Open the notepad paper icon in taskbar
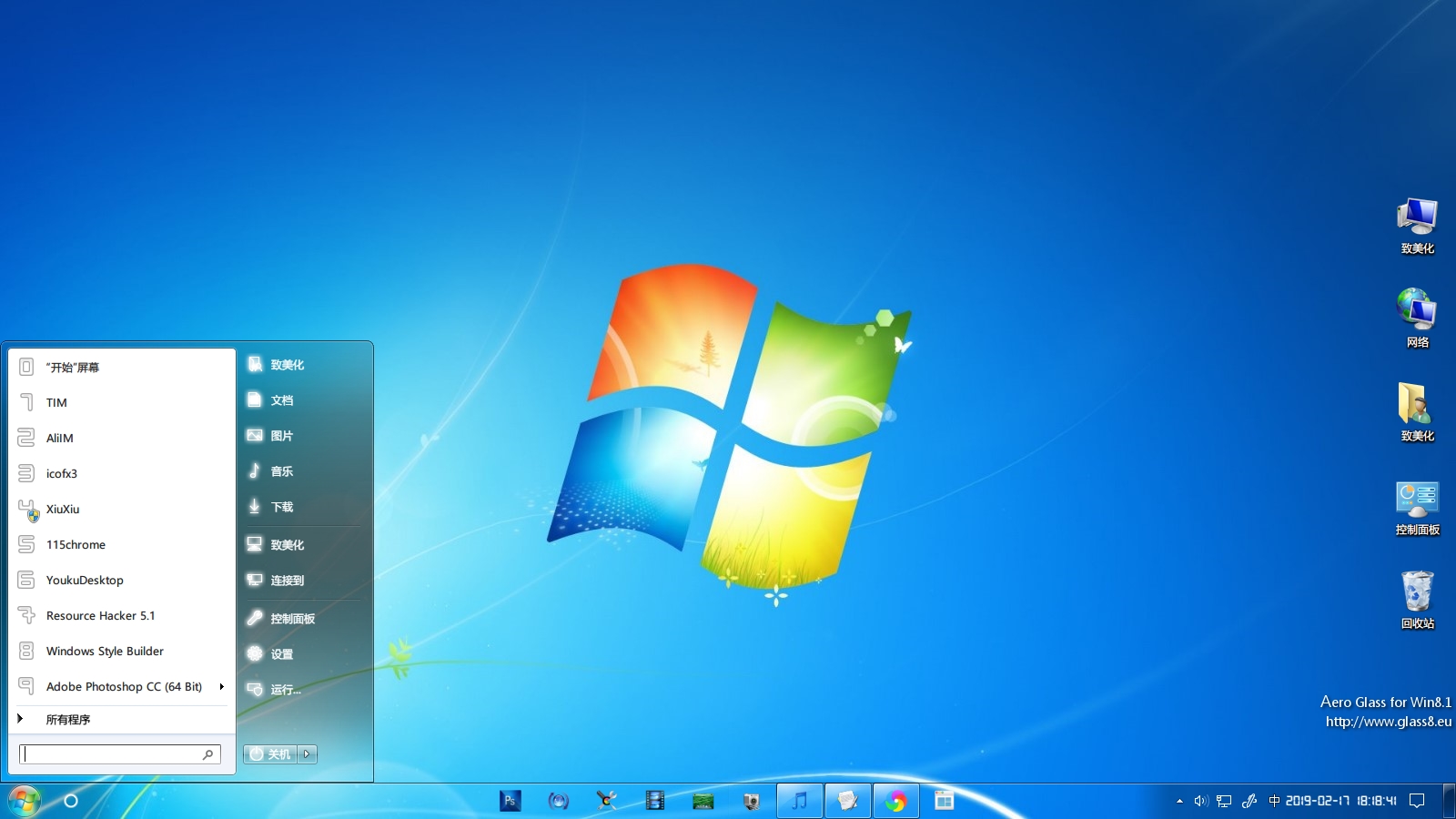Viewport: 1456px width, 819px height. (x=847, y=801)
